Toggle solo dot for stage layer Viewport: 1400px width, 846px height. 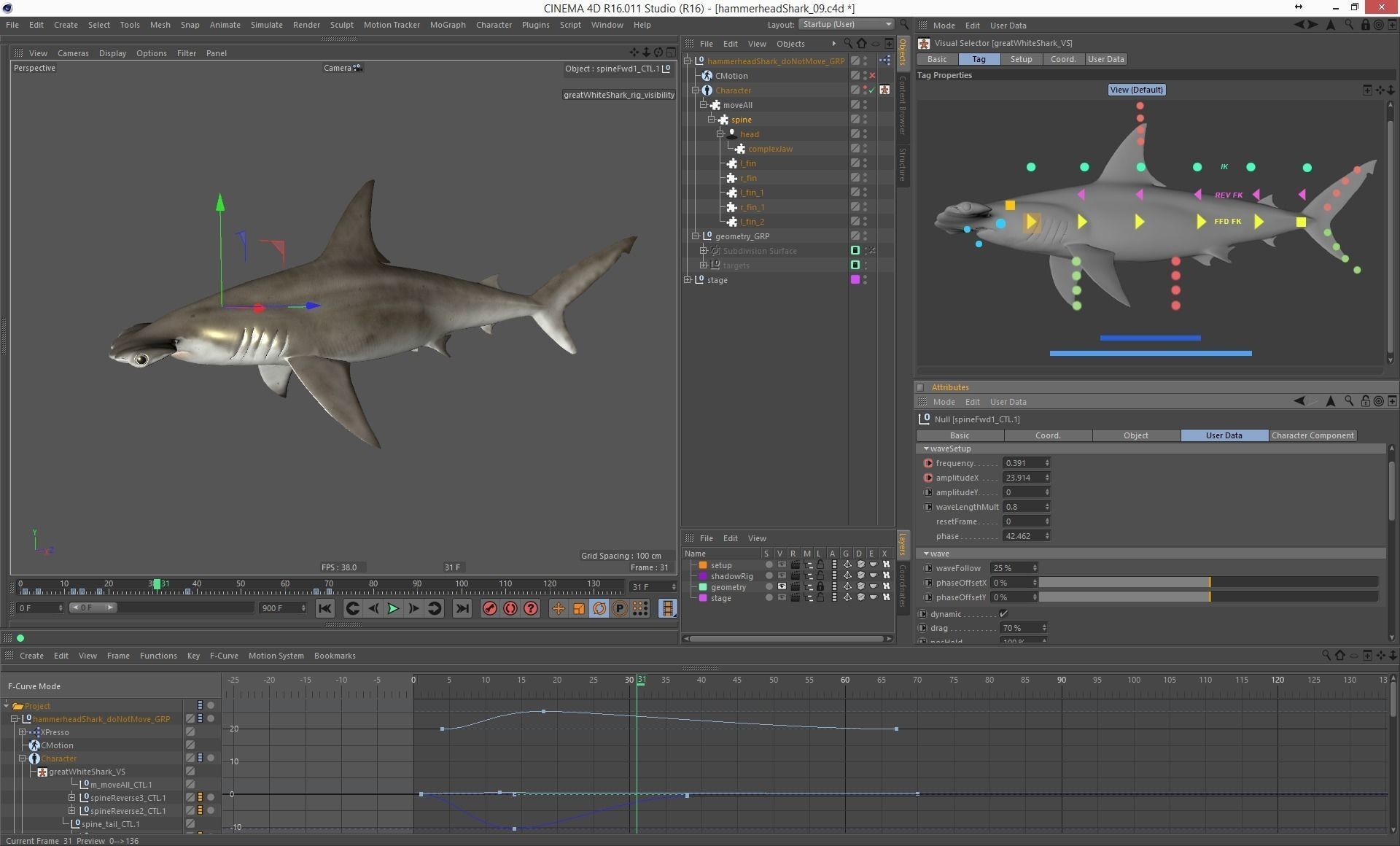click(x=769, y=598)
